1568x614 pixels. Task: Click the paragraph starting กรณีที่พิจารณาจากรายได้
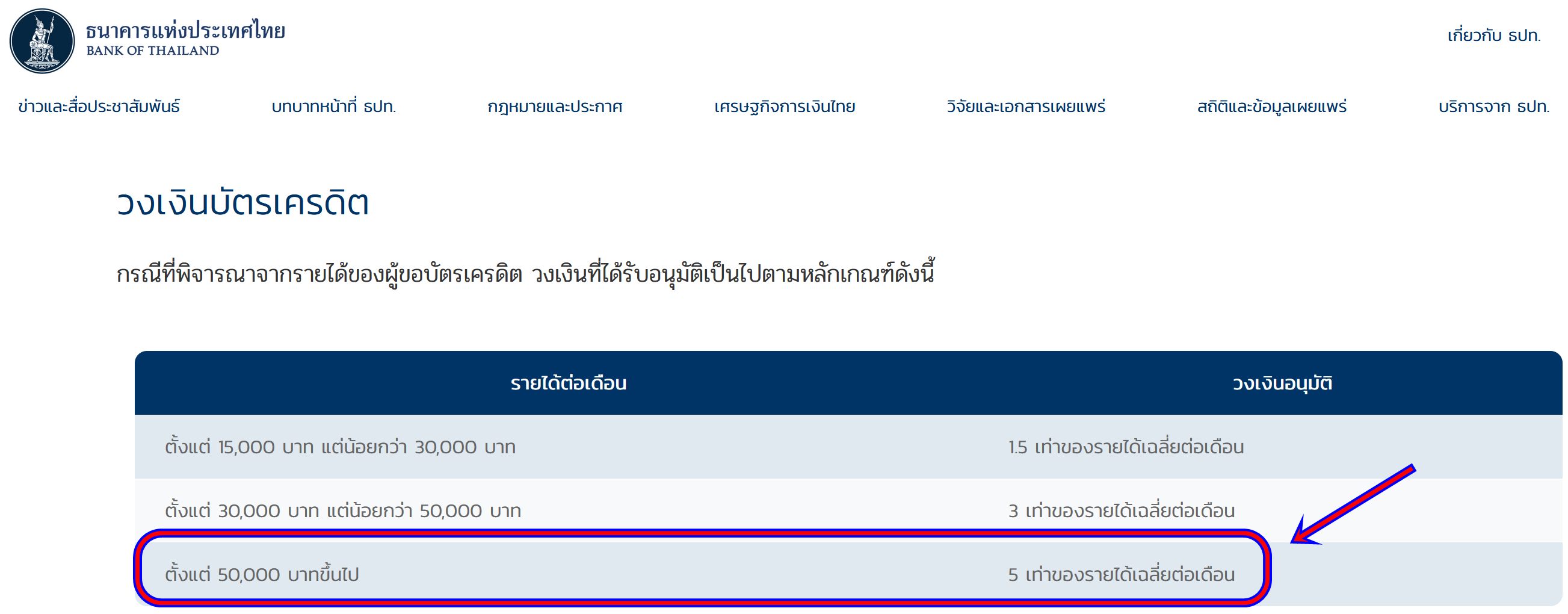525,273
